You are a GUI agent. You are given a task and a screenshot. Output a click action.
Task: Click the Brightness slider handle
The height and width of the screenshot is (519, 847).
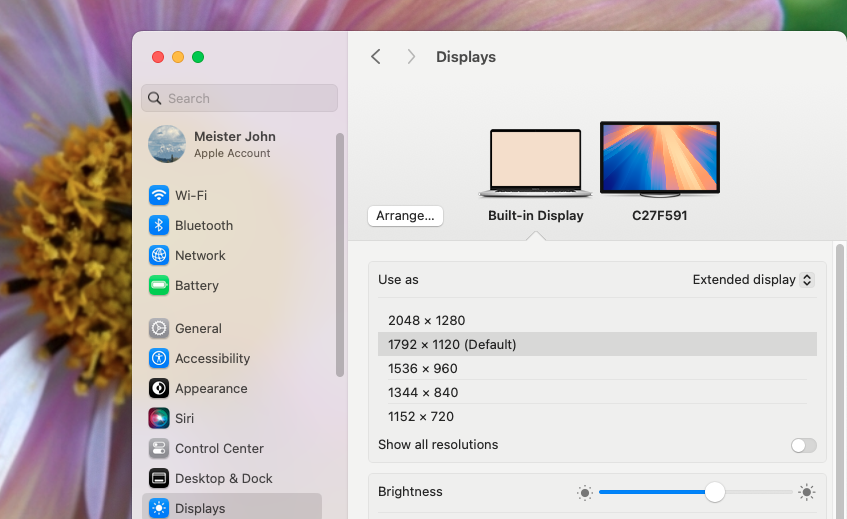714,492
